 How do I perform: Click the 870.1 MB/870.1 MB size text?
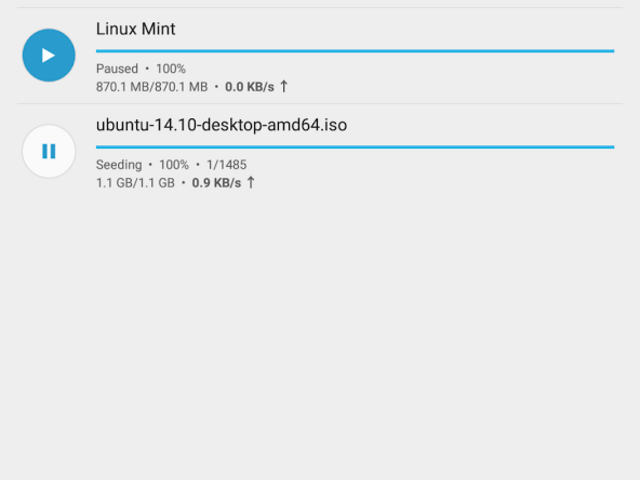(152, 87)
